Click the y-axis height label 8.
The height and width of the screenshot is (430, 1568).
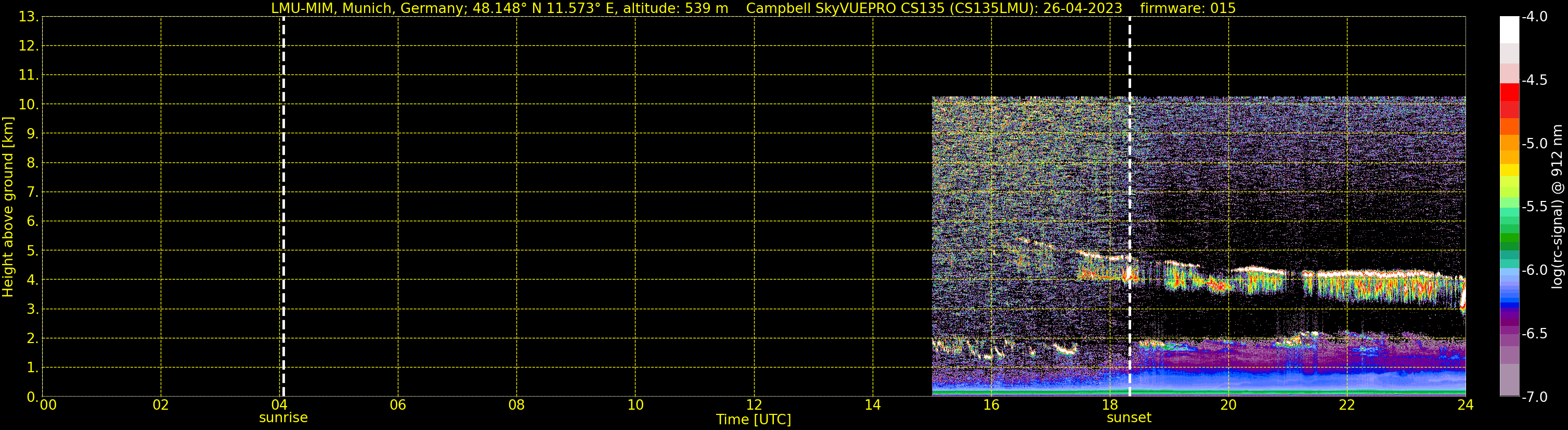[x=32, y=162]
